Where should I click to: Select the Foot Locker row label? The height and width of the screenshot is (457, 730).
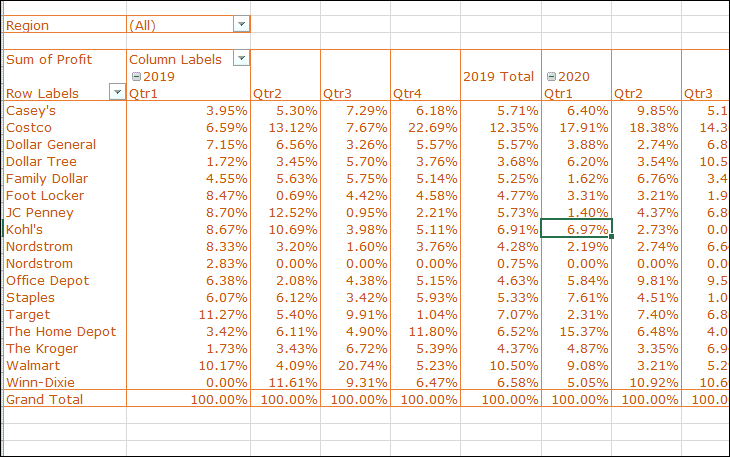click(65, 195)
